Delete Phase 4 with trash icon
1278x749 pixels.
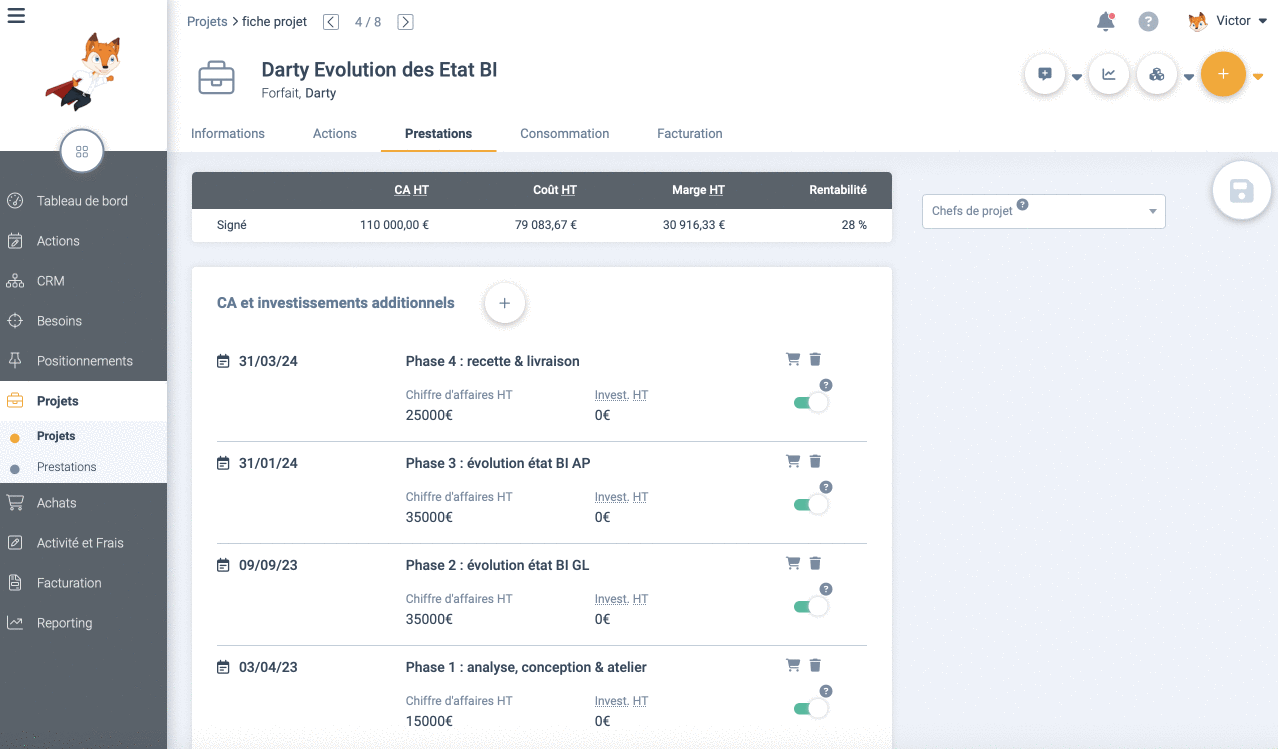[815, 359]
